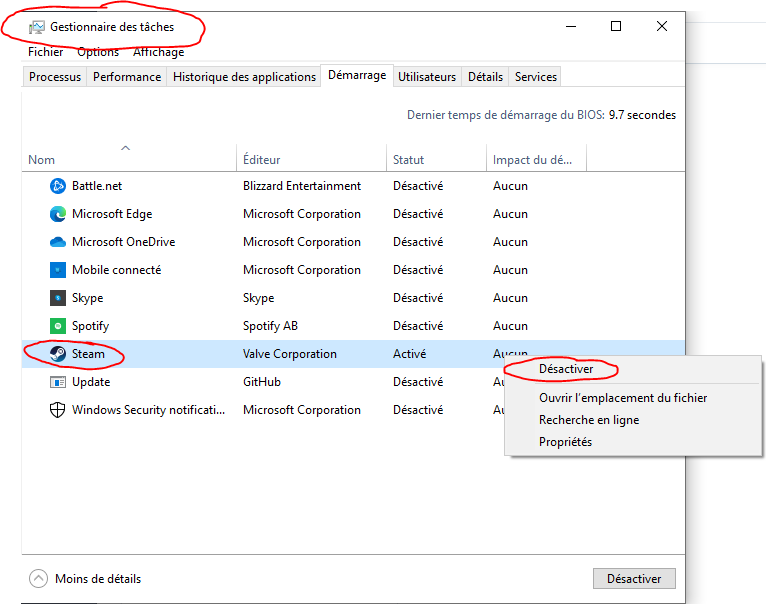Sort by the Nom column header
The height and width of the screenshot is (604, 766).
coord(42,160)
